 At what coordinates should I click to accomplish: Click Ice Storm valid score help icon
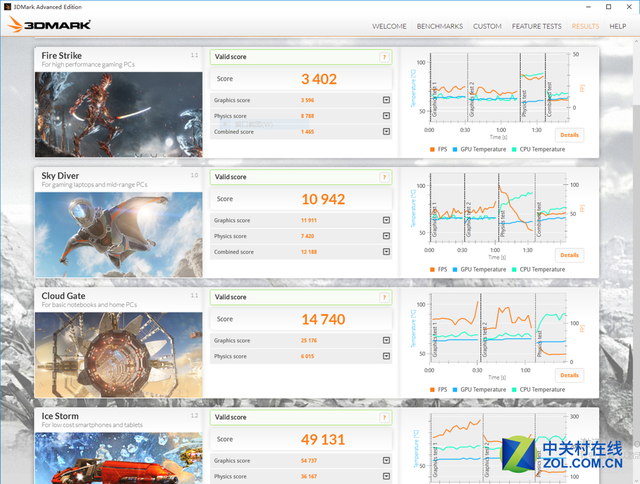click(x=383, y=417)
